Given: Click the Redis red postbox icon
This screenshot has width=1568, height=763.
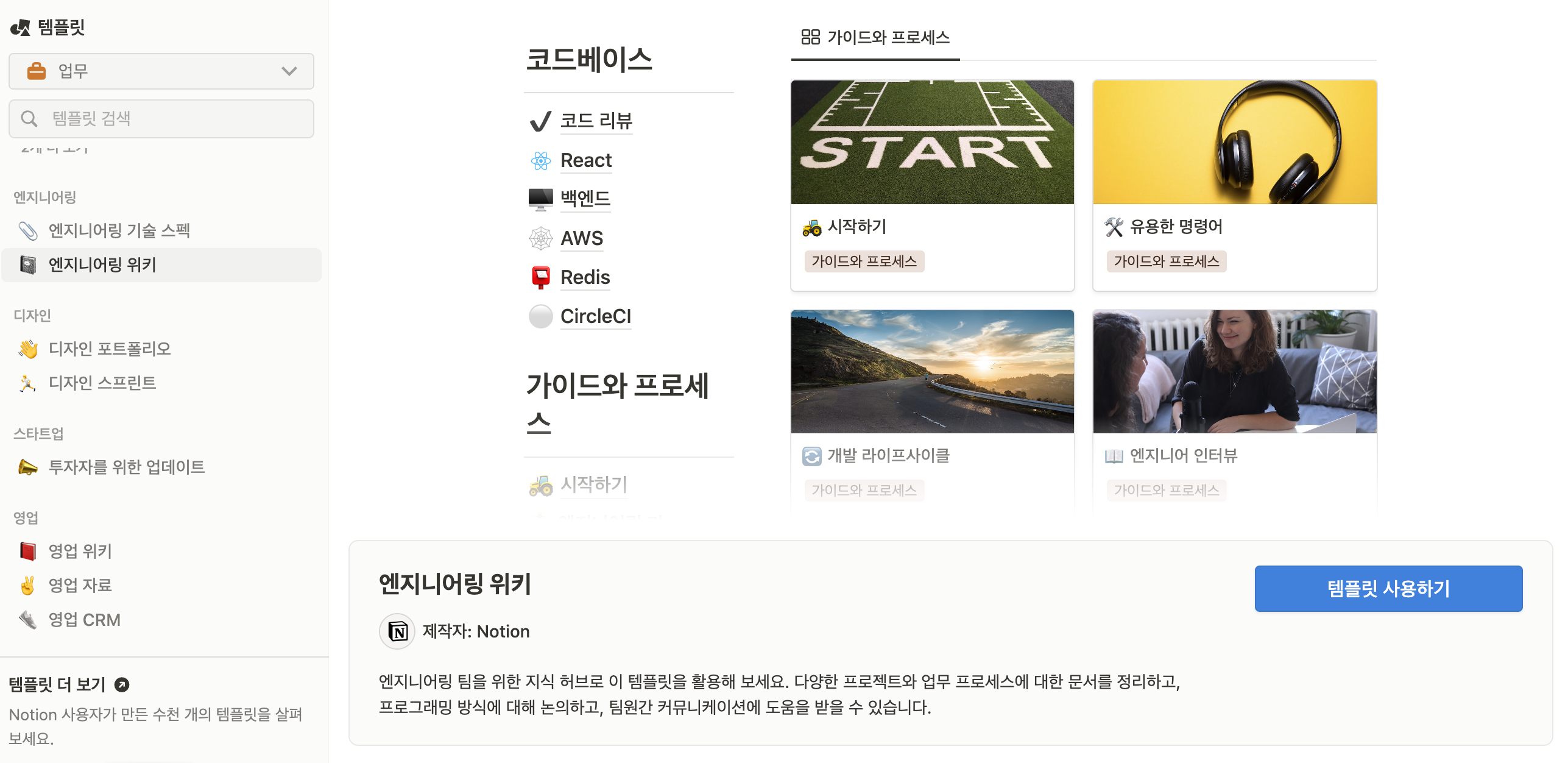Looking at the screenshot, I should coord(540,277).
